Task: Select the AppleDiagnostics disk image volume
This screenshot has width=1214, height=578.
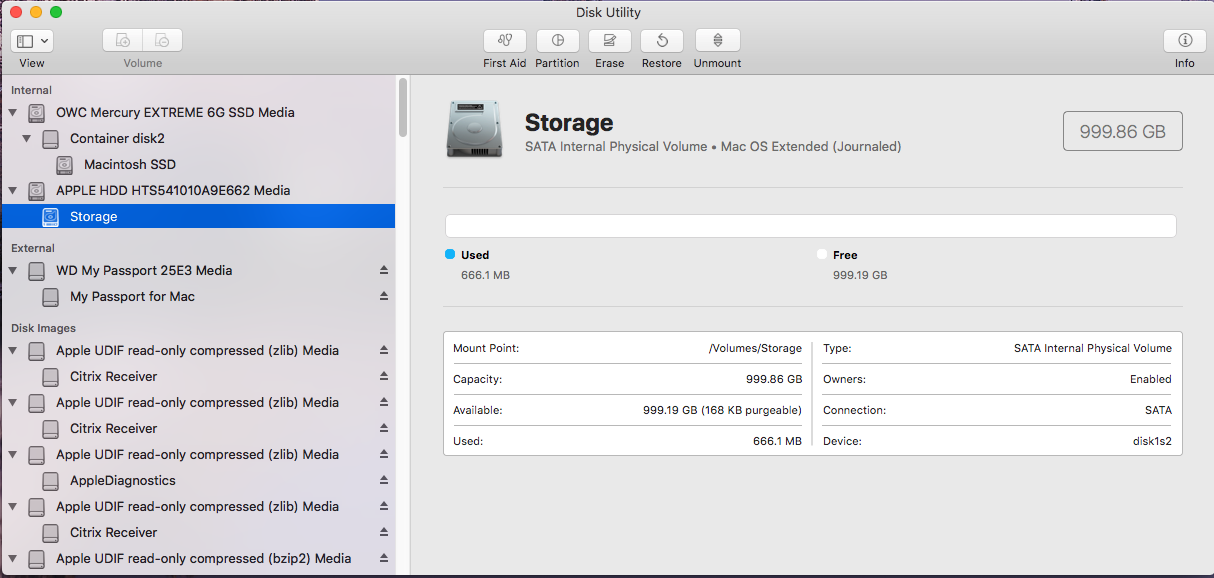Action: coord(123,481)
